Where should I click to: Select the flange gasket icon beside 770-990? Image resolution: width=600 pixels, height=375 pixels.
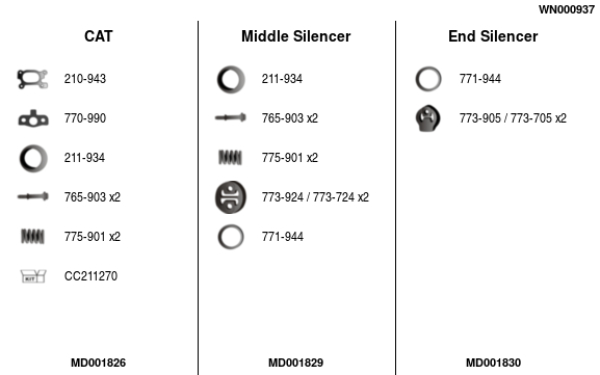(33, 118)
